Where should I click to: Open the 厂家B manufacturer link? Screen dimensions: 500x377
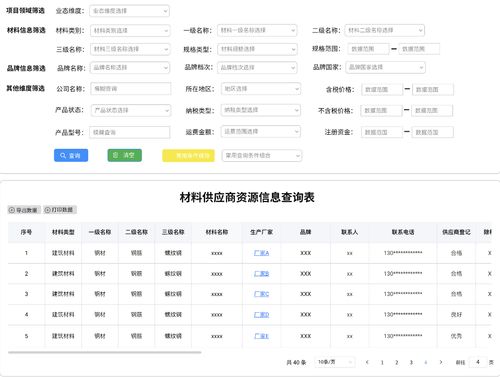coord(261,274)
